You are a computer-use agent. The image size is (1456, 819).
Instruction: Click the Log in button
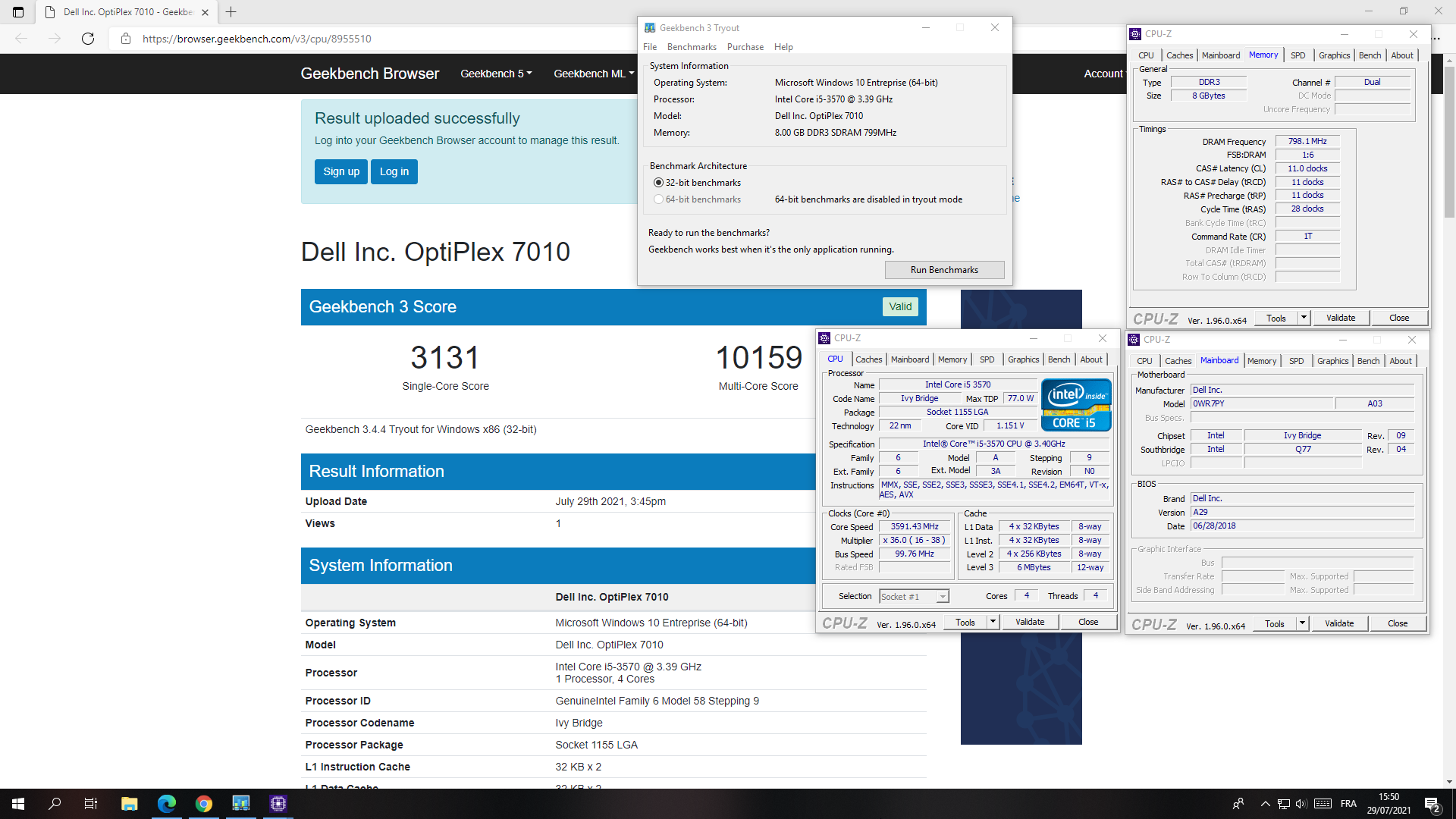[394, 171]
